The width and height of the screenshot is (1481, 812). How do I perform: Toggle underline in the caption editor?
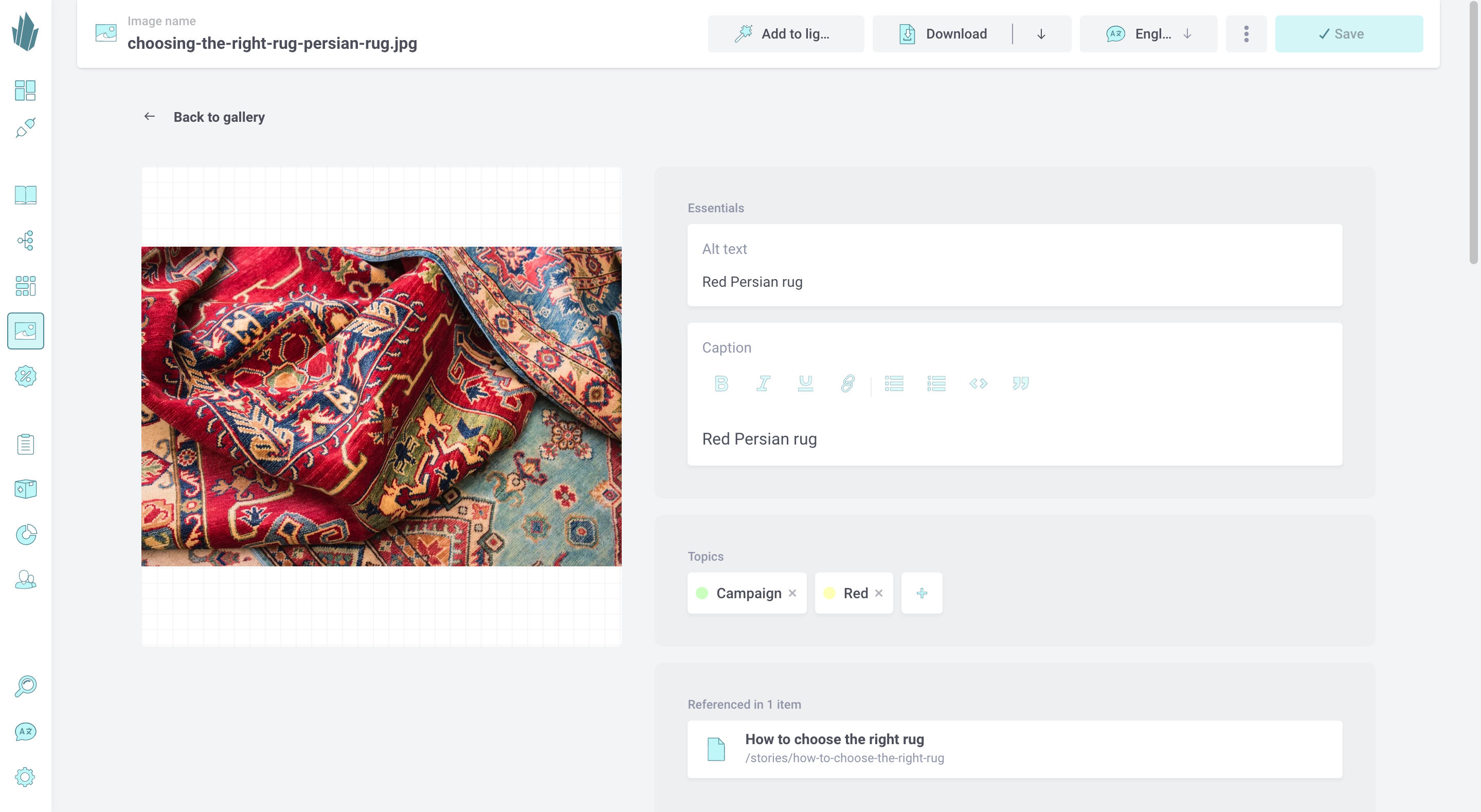pyautogui.click(x=805, y=383)
